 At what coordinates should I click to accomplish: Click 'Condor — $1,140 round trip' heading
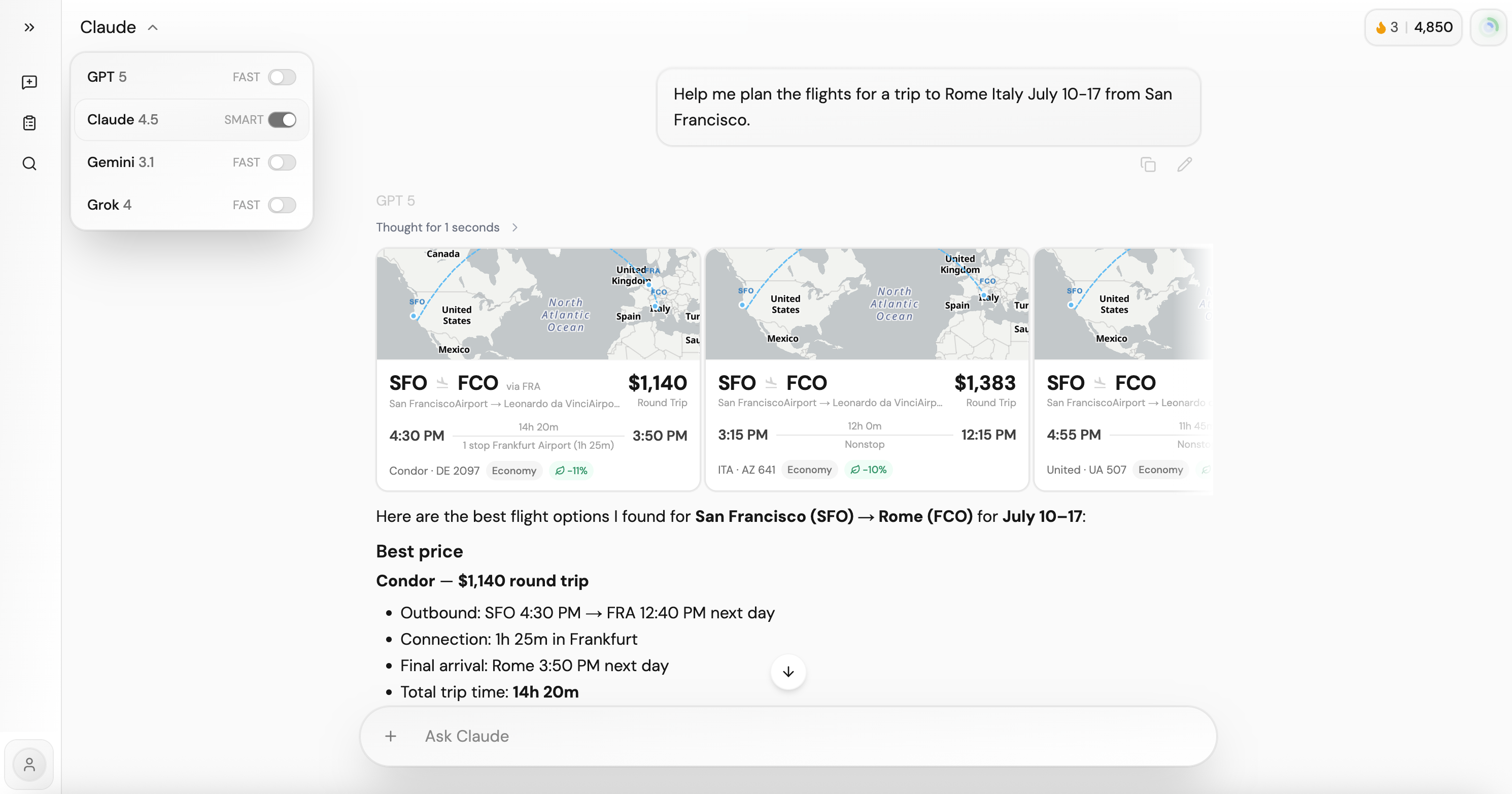pos(482,581)
